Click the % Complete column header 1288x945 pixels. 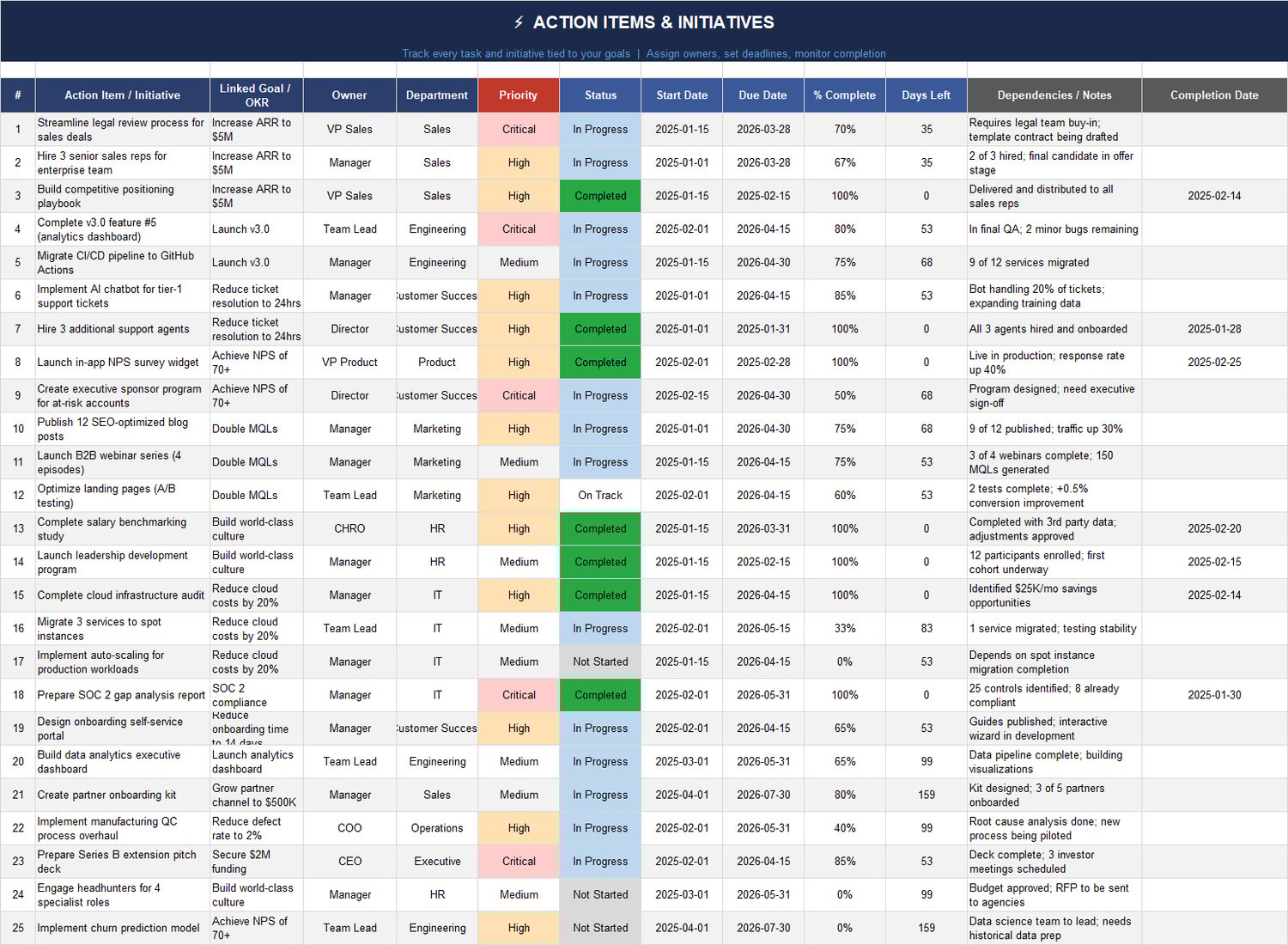point(844,95)
